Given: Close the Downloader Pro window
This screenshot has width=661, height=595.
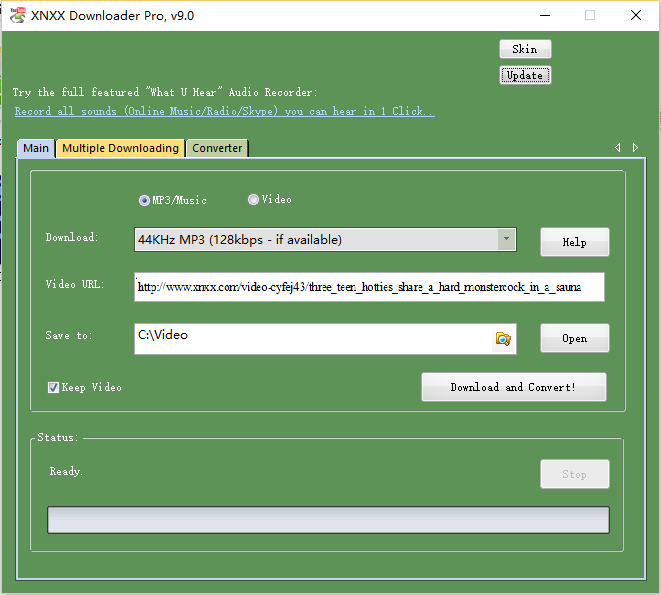Looking at the screenshot, I should 636,16.
